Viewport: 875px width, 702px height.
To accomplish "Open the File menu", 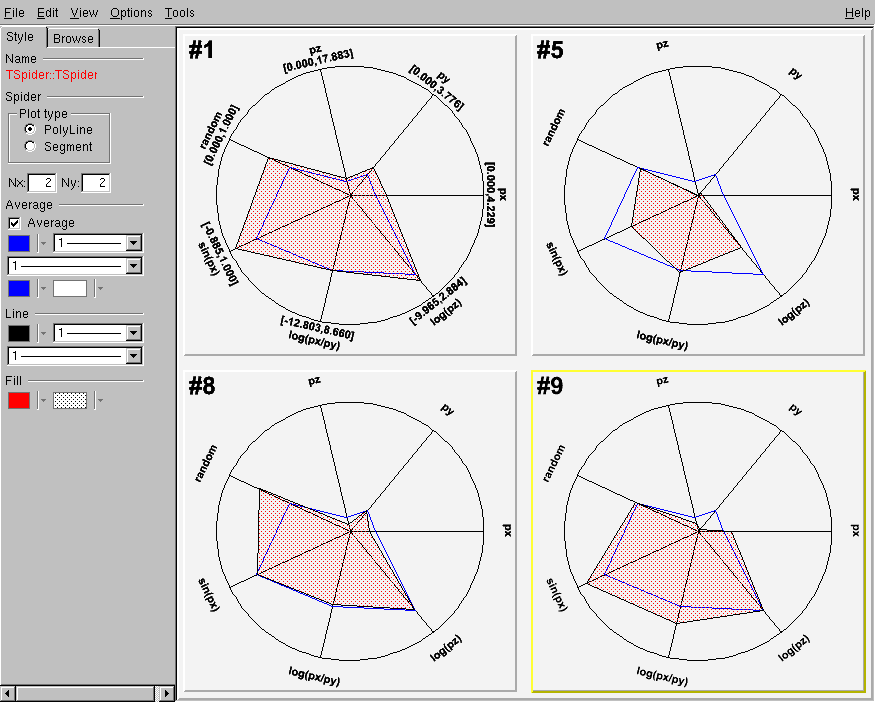I will pyautogui.click(x=13, y=12).
